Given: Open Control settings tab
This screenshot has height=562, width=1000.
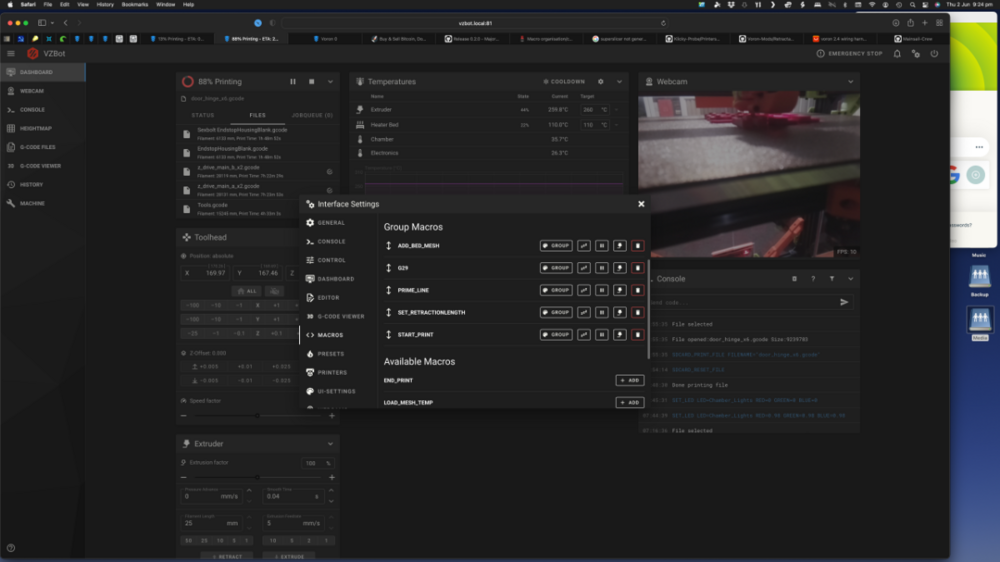Looking at the screenshot, I should (x=337, y=260).
